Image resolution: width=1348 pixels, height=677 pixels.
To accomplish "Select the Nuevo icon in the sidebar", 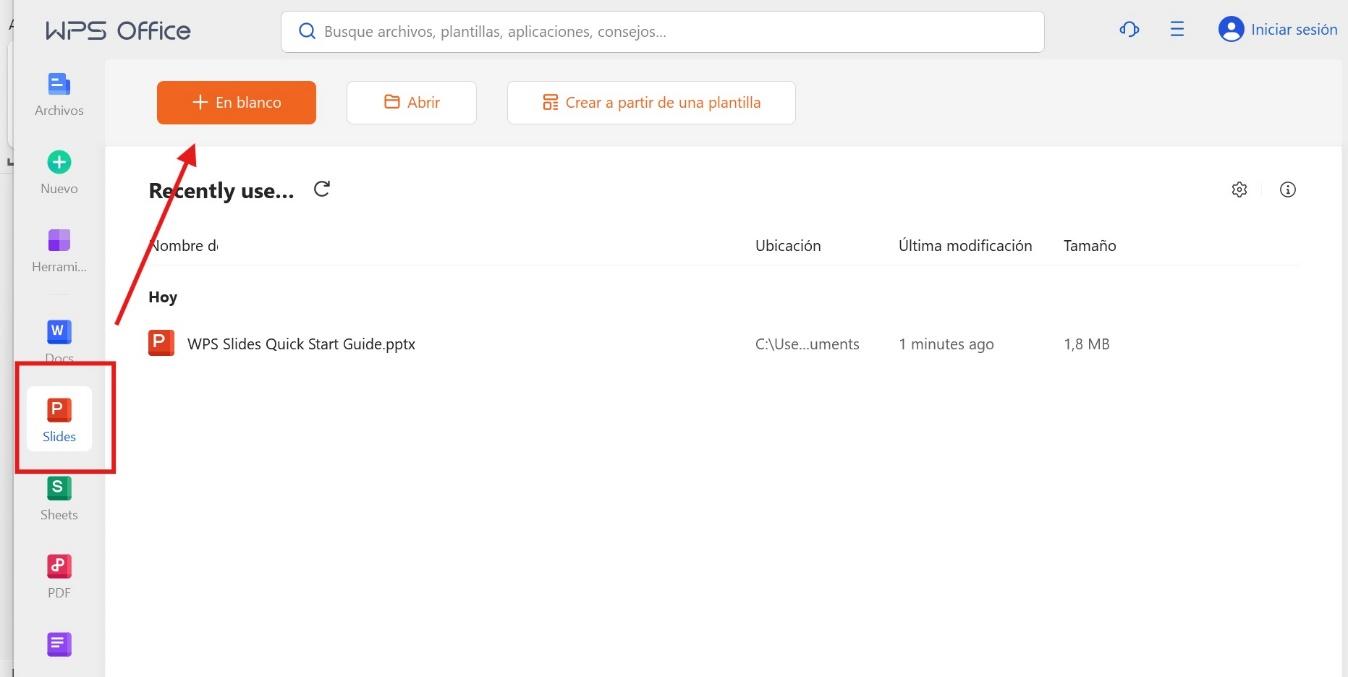I will point(58,168).
